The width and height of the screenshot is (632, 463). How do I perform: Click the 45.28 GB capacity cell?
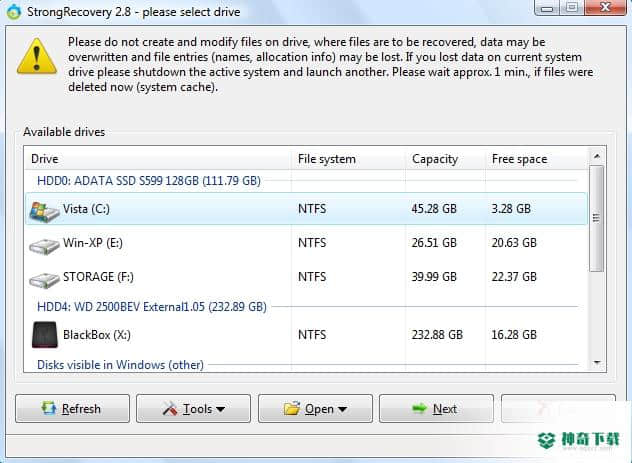pyautogui.click(x=434, y=209)
